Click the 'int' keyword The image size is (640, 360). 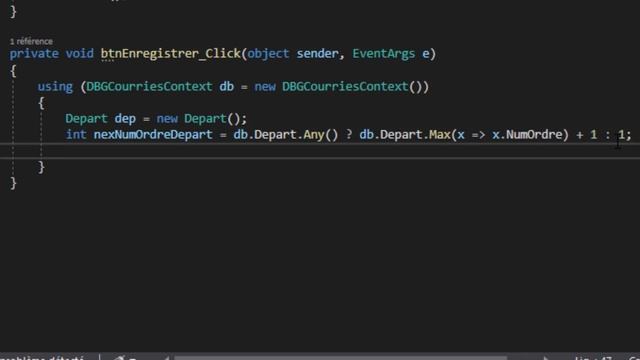click(x=76, y=135)
